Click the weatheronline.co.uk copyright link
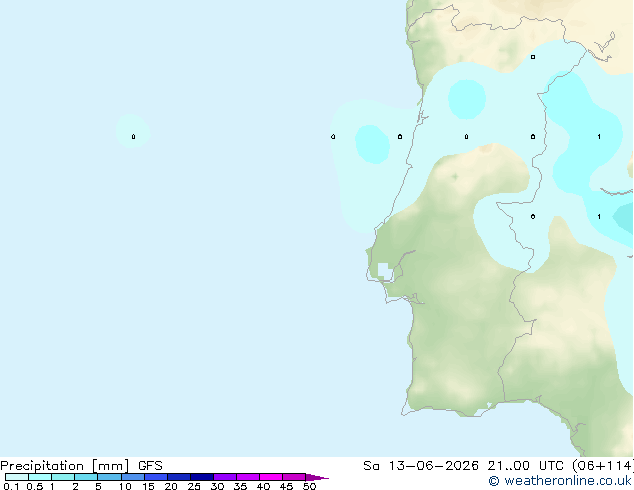634x490 pixels. [x=560, y=481]
